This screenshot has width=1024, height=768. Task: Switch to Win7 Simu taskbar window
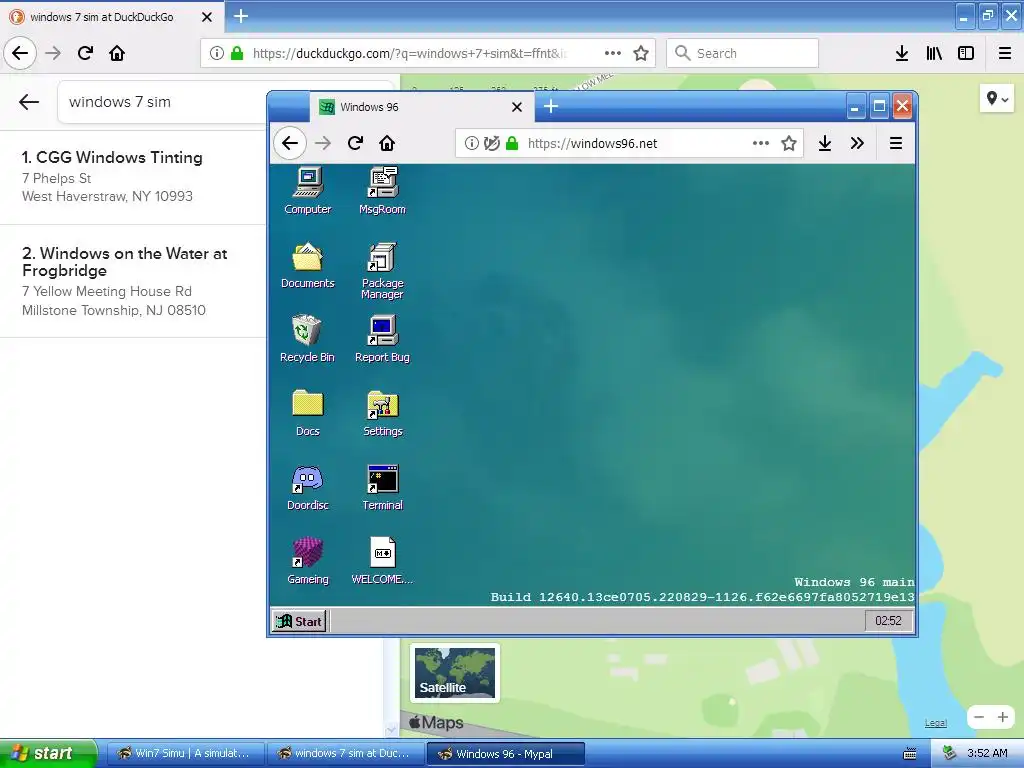pyautogui.click(x=185, y=754)
